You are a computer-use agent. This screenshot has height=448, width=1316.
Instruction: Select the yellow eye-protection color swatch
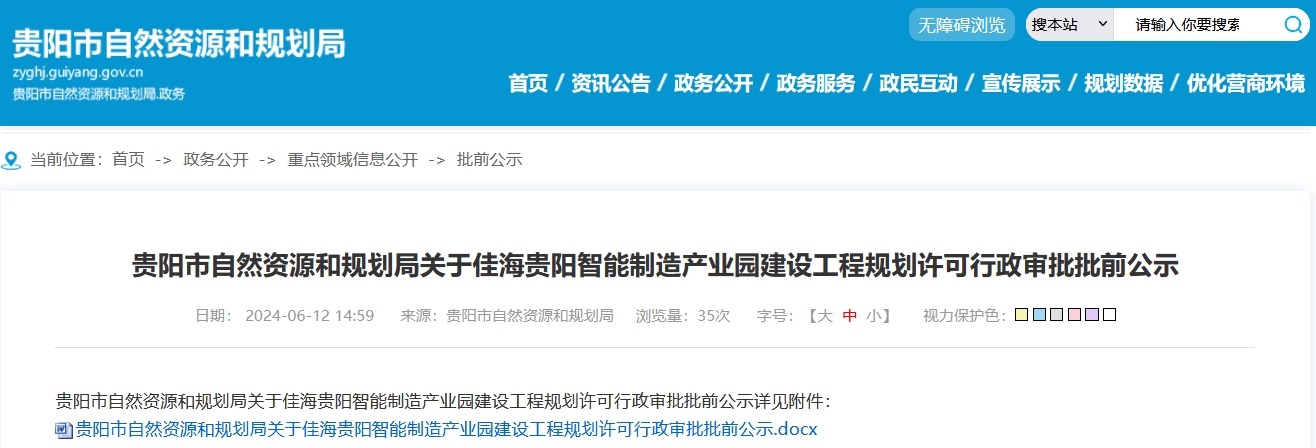point(1021,315)
